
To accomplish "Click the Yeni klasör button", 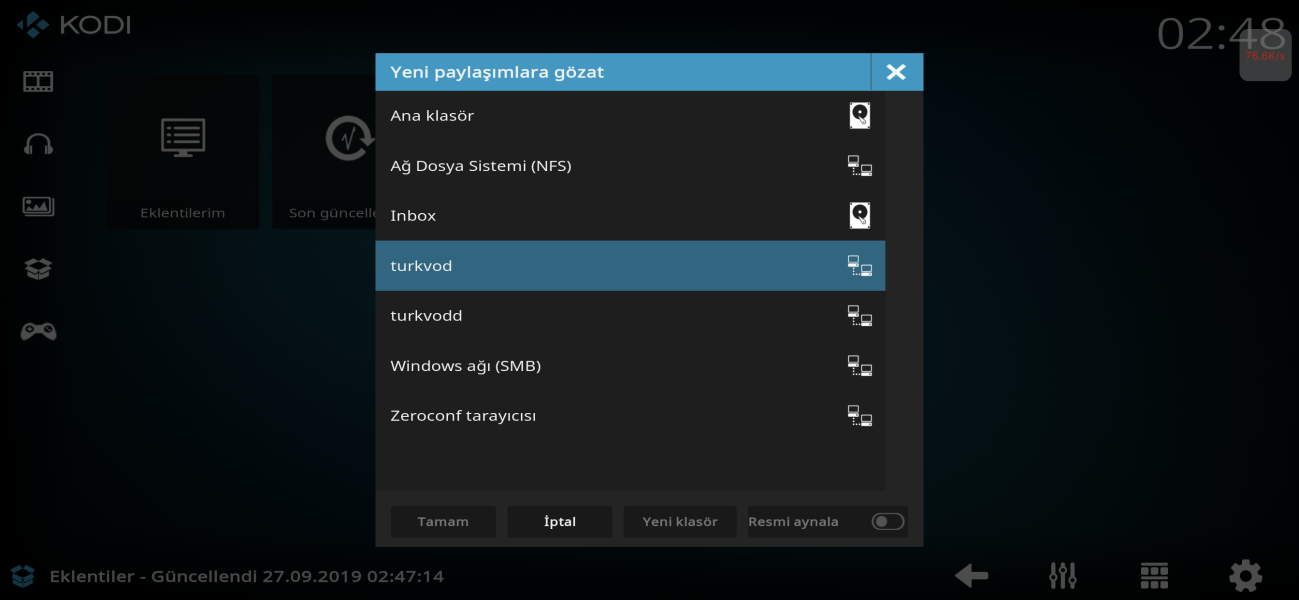I will 680,522.
